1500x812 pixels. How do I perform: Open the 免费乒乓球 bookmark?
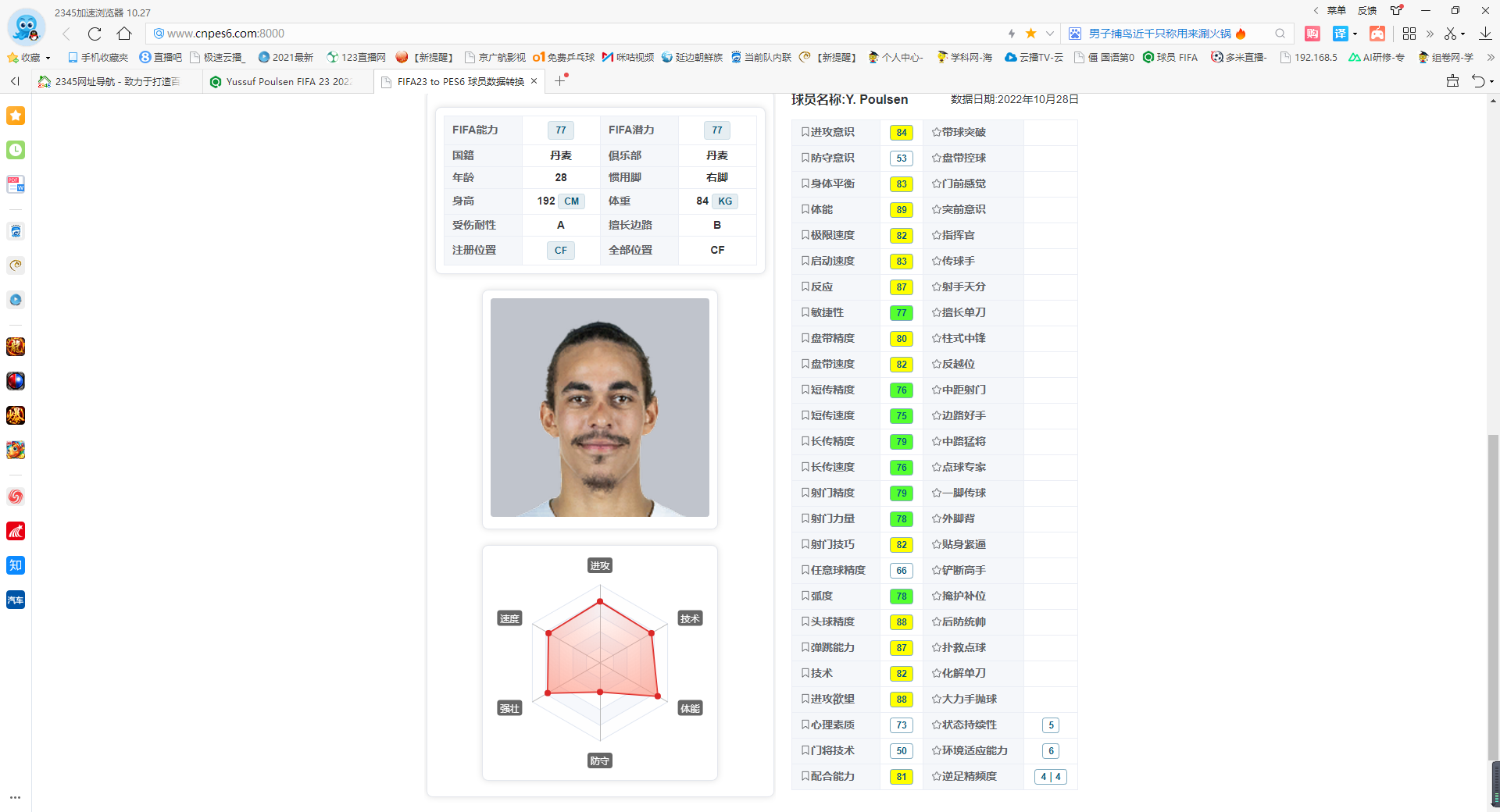pyautogui.click(x=563, y=57)
